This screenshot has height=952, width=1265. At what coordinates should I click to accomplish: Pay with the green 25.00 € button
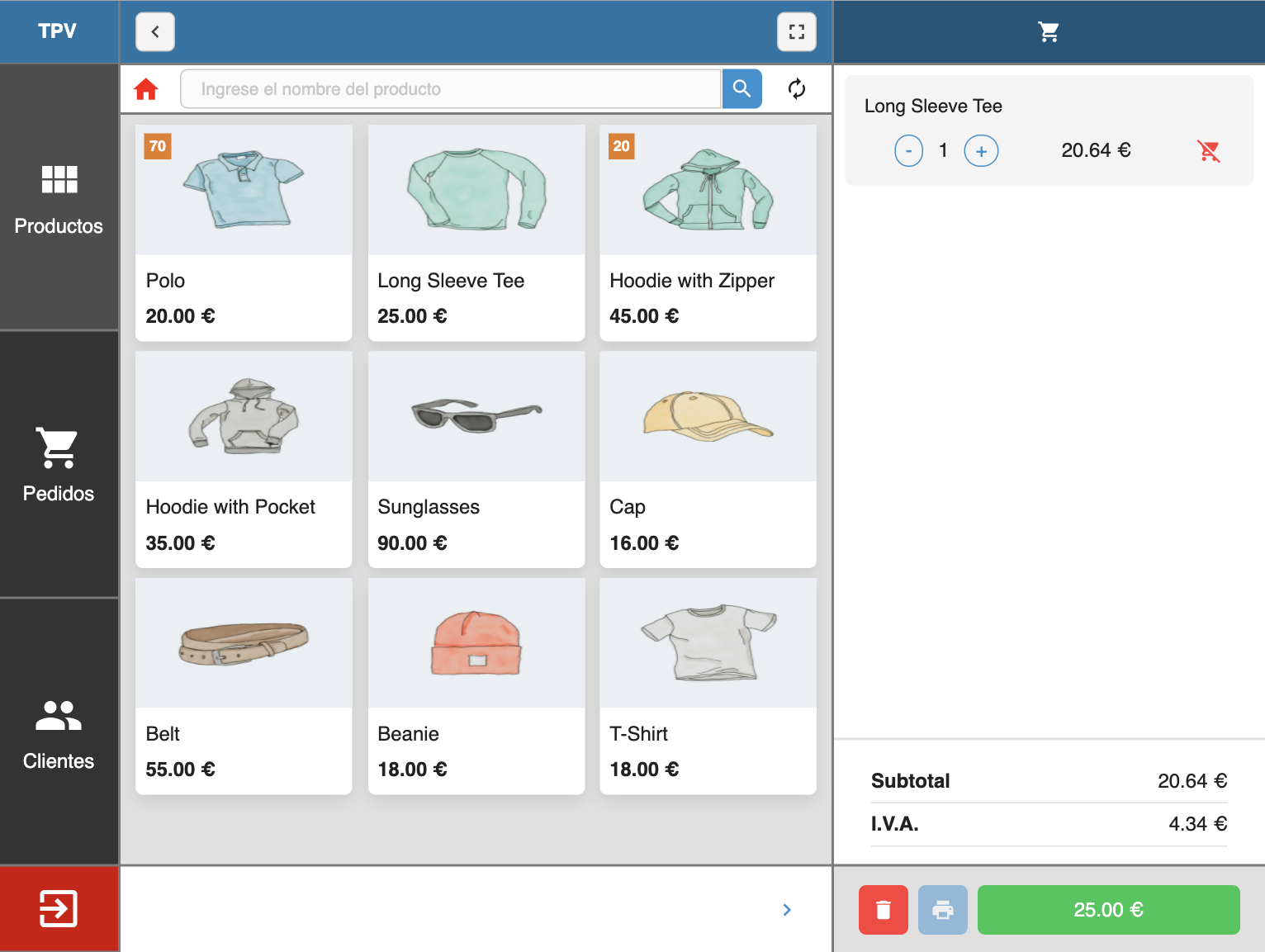tap(1108, 910)
